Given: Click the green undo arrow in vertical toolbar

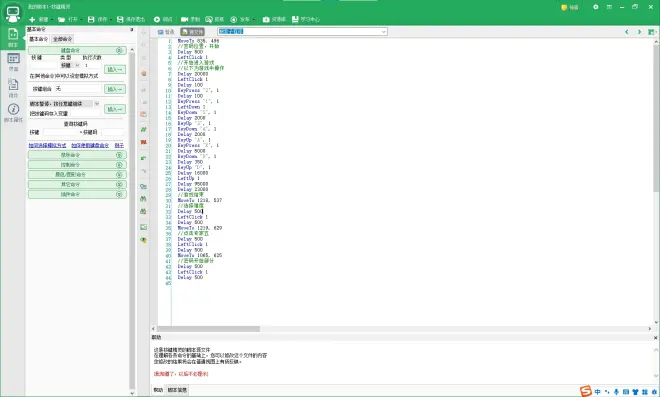Looking at the screenshot, I should pyautogui.click(x=144, y=158).
